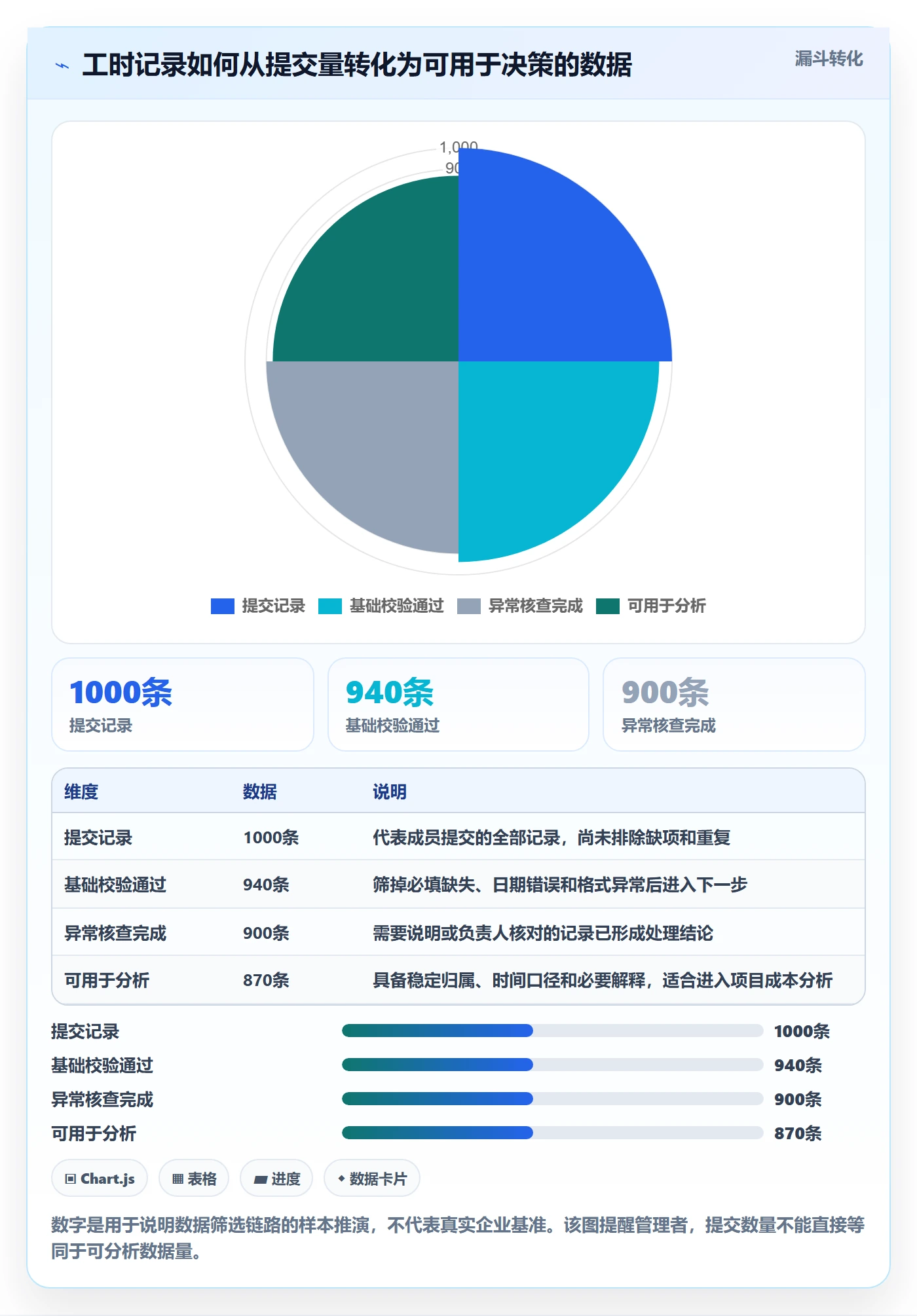The width and height of the screenshot is (917, 1316).
Task: Click the 异常核查完成 progress bar
Action: click(552, 1099)
